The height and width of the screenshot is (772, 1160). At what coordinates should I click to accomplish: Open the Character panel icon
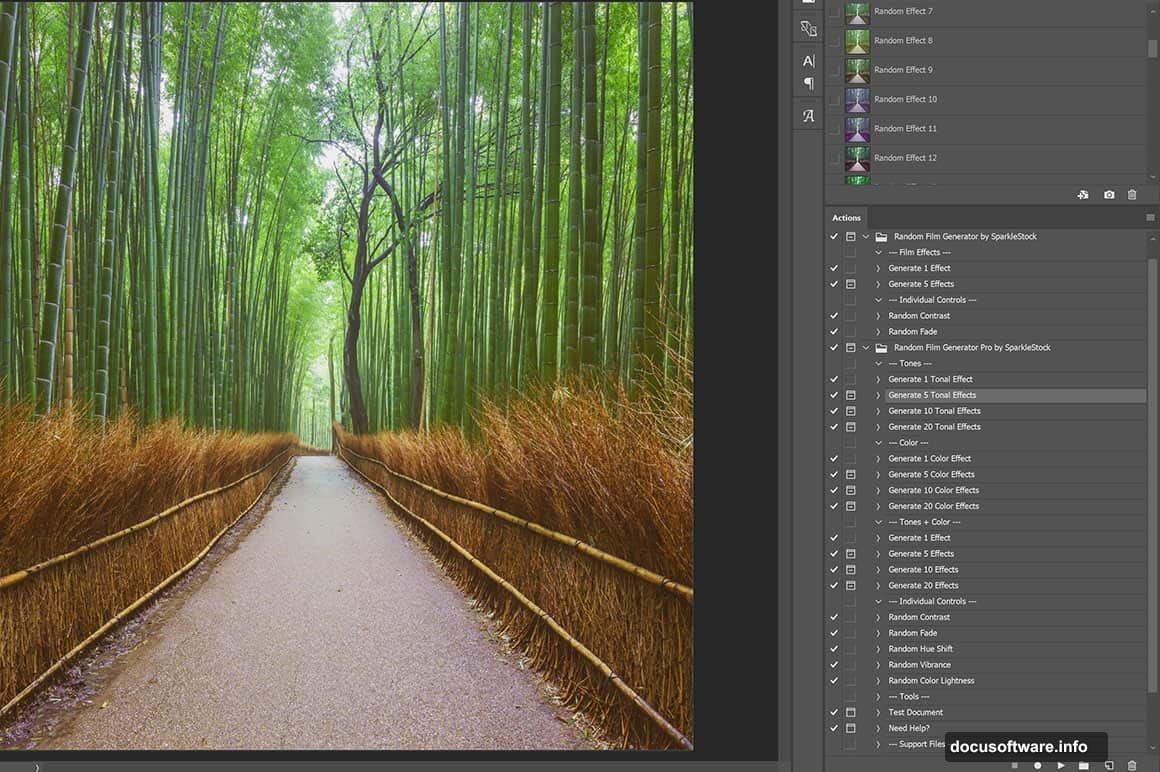807,62
